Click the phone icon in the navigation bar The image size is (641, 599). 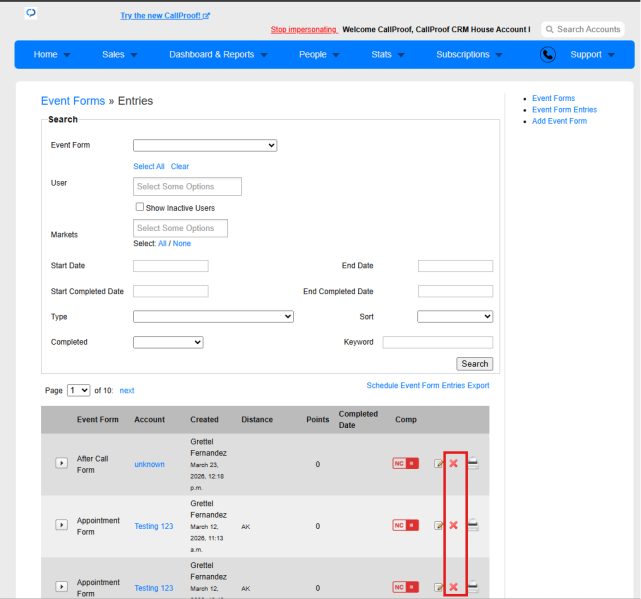pos(547,54)
